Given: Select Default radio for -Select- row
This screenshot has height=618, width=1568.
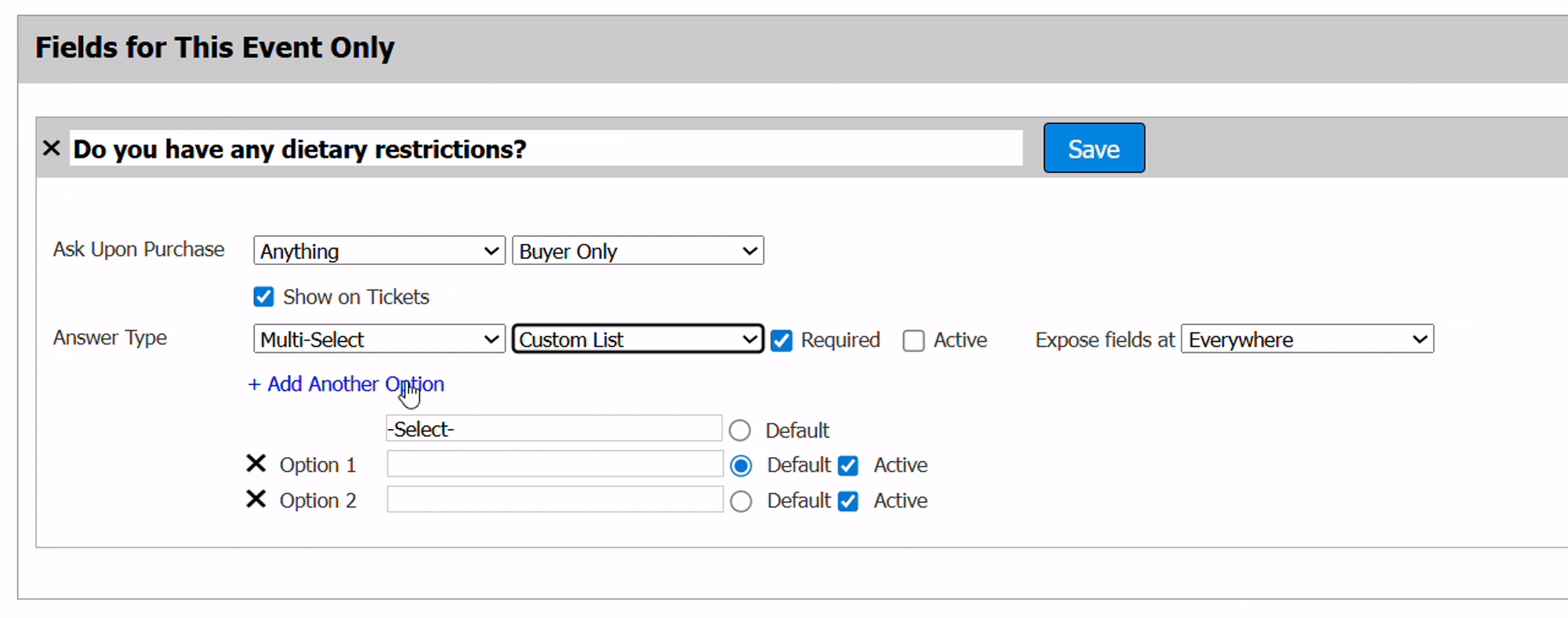Looking at the screenshot, I should pos(740,431).
